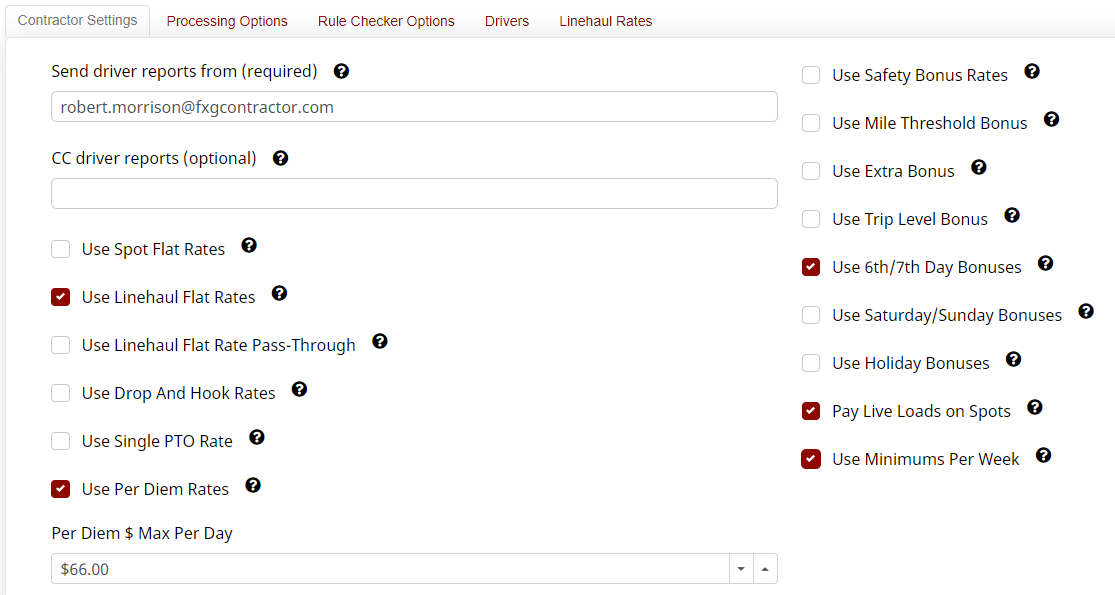This screenshot has width=1115, height=595.
Task: Enable Use Mile Threshold Bonus
Action: pos(811,123)
